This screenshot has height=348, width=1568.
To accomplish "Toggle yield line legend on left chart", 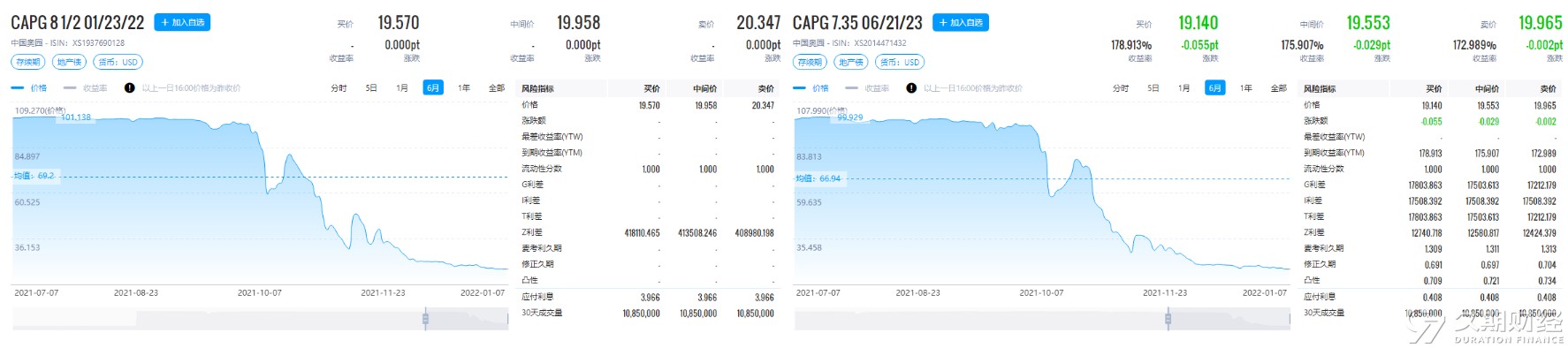I will (86, 88).
